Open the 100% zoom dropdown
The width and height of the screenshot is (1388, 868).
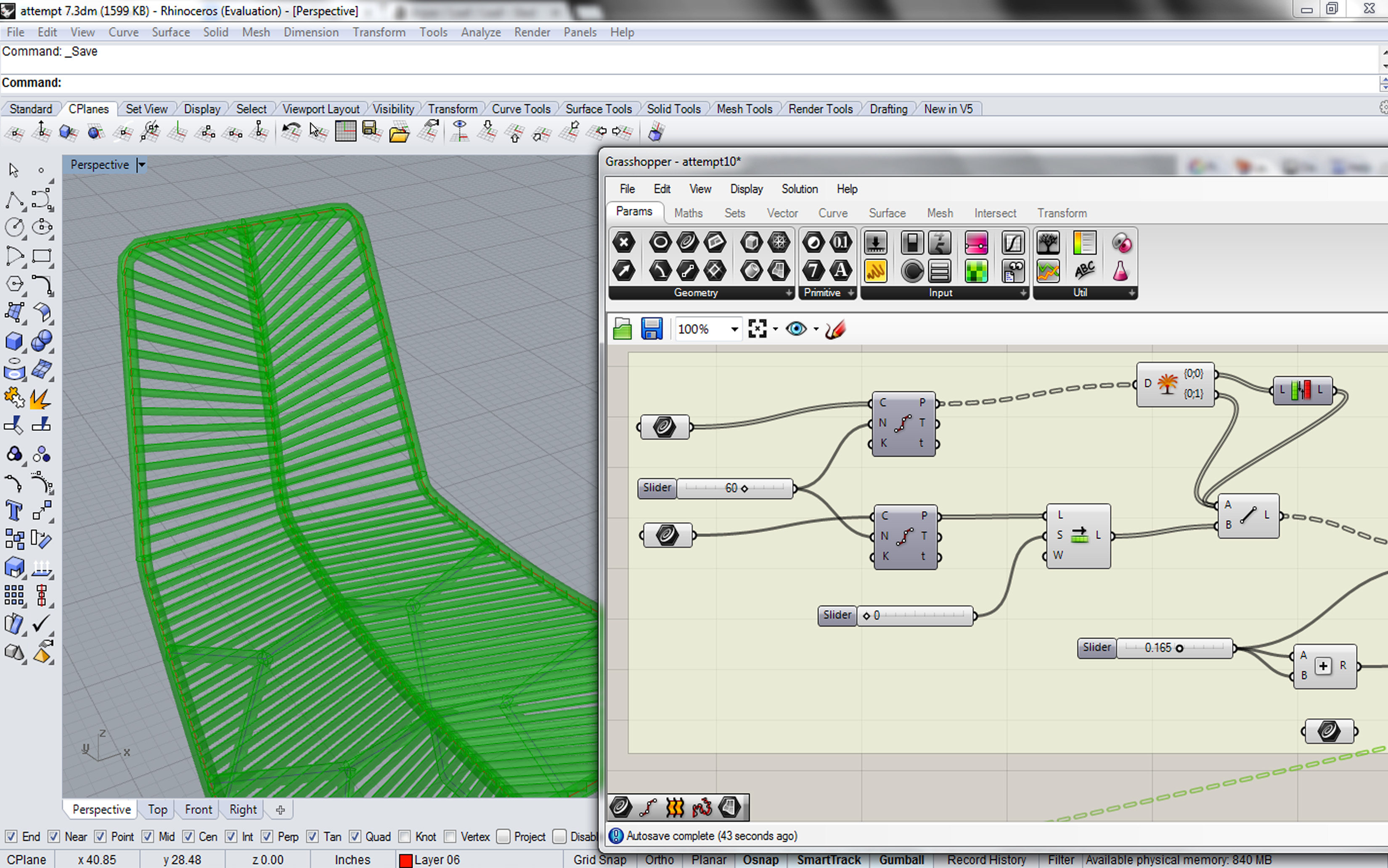[x=734, y=330]
